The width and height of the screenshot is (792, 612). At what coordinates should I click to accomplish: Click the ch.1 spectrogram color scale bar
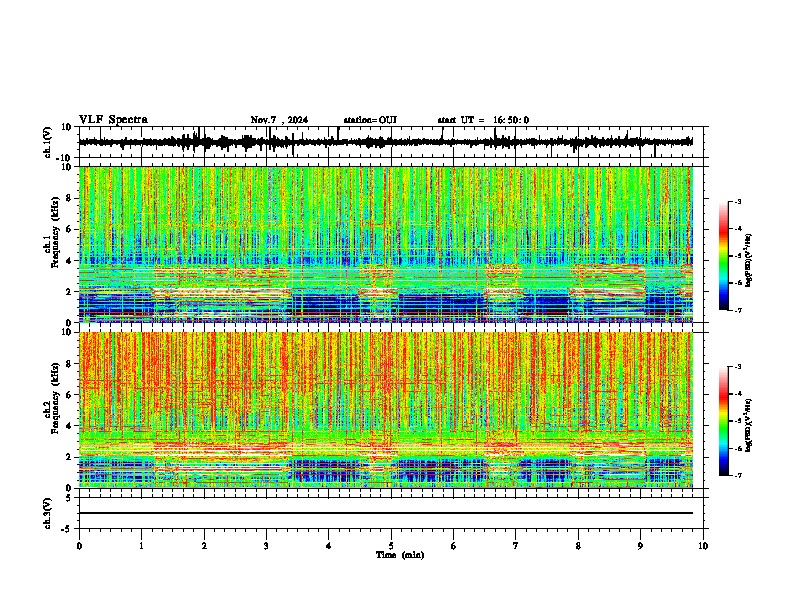tap(724, 256)
